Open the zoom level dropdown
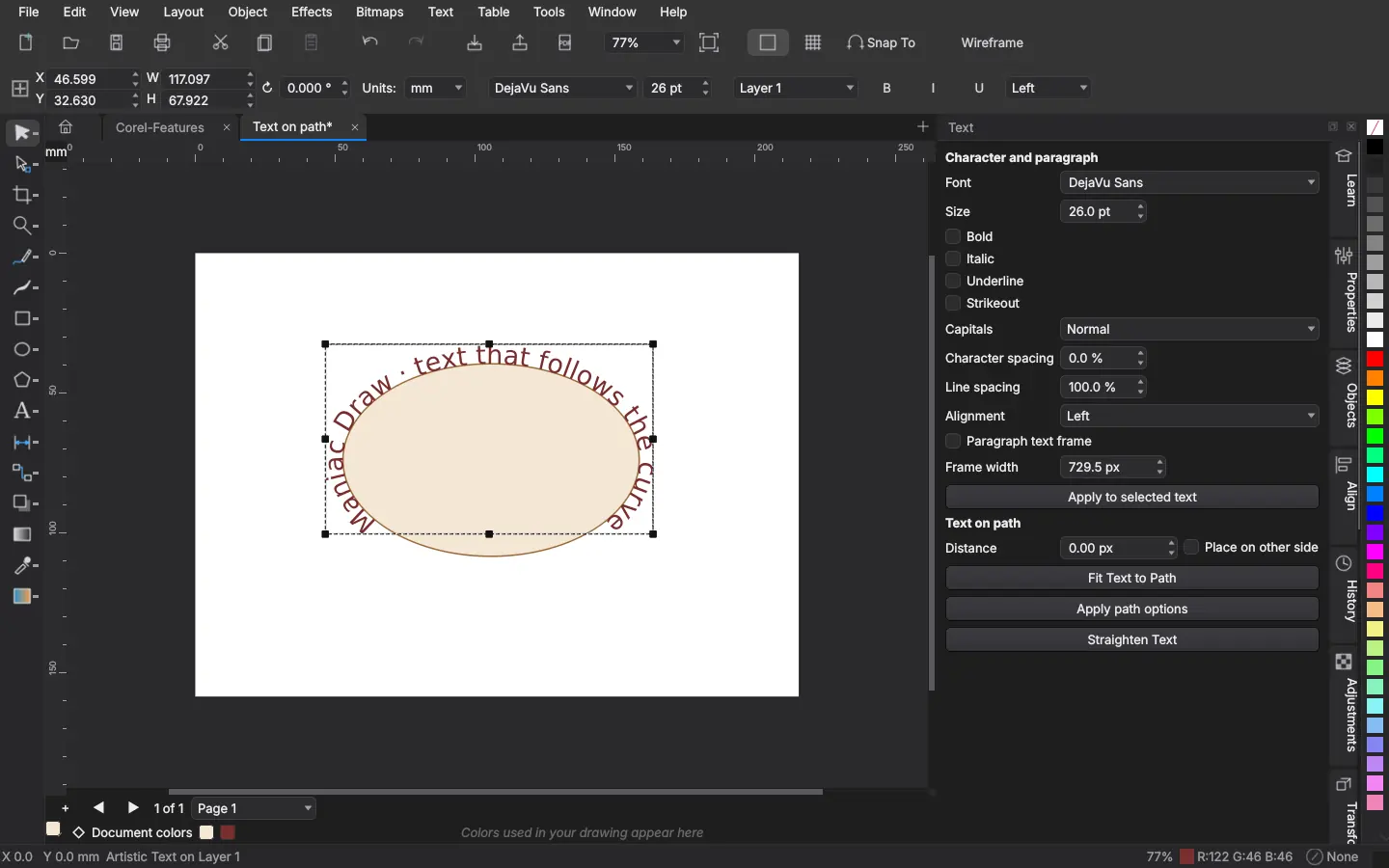Image resolution: width=1389 pixels, height=868 pixels. [x=644, y=43]
